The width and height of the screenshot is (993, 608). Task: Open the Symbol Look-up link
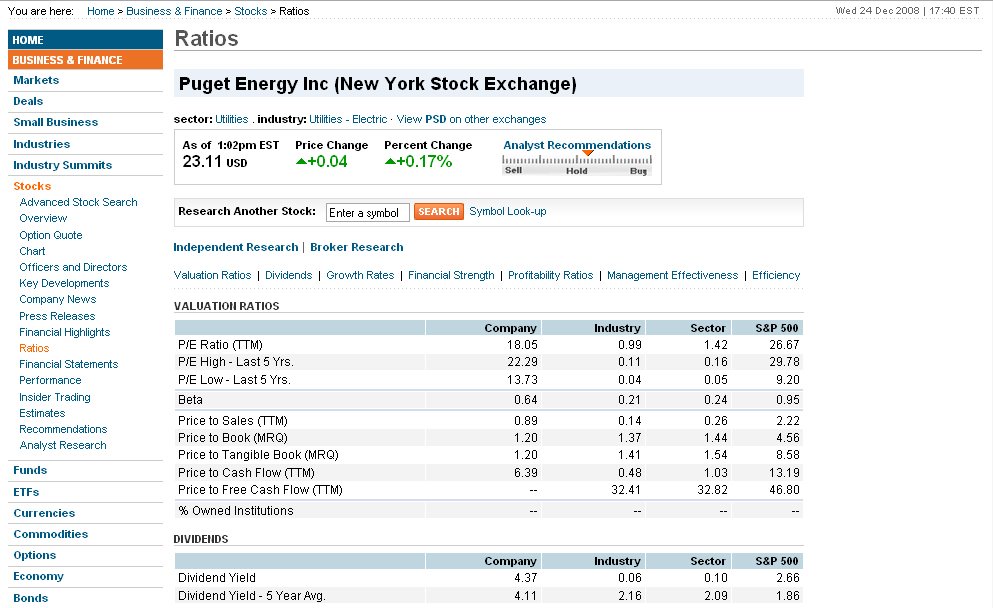(x=508, y=212)
